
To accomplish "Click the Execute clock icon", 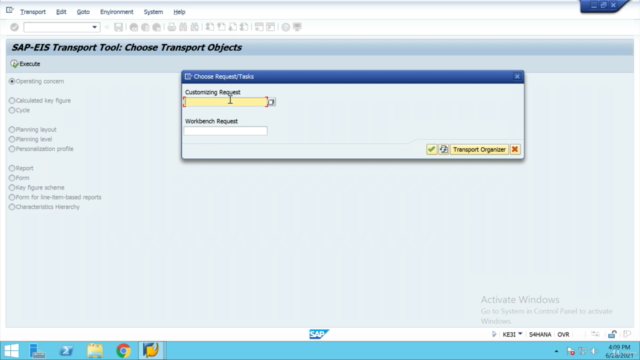I will pyautogui.click(x=14, y=64).
